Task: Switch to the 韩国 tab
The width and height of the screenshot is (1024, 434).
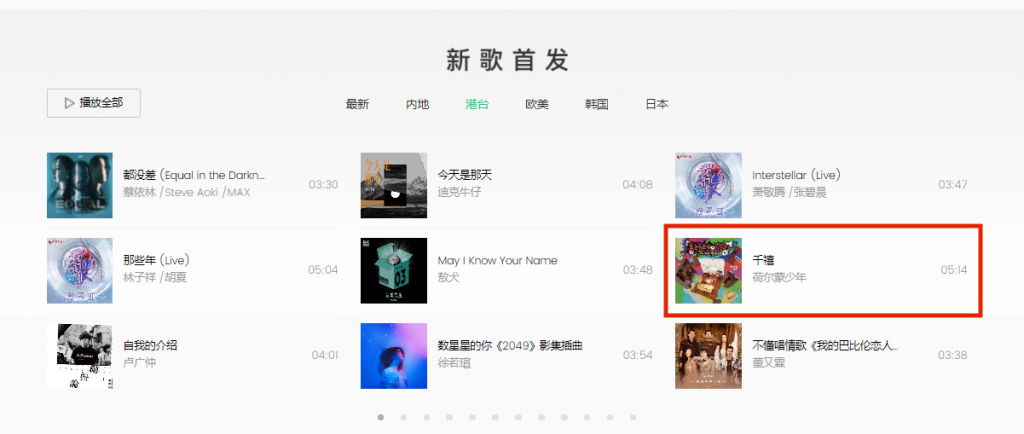Action: point(597,104)
